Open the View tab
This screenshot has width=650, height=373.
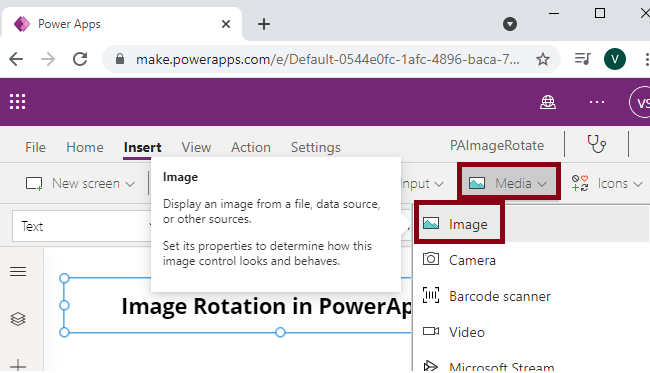196,147
